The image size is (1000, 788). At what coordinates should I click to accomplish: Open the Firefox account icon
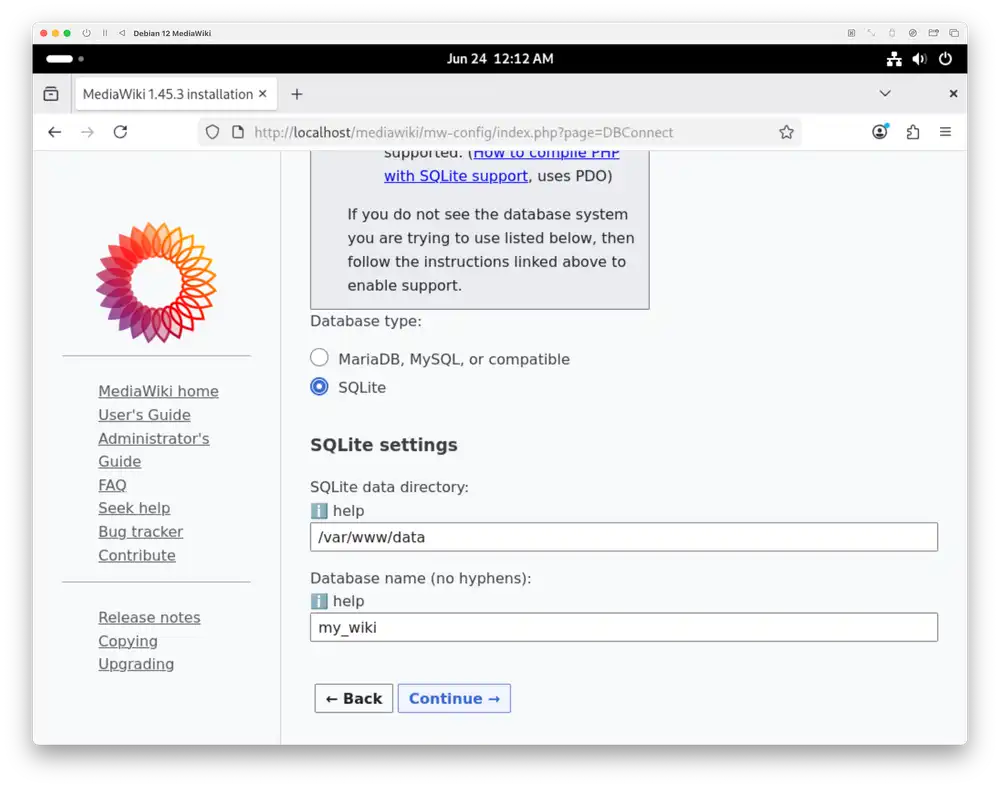click(880, 131)
